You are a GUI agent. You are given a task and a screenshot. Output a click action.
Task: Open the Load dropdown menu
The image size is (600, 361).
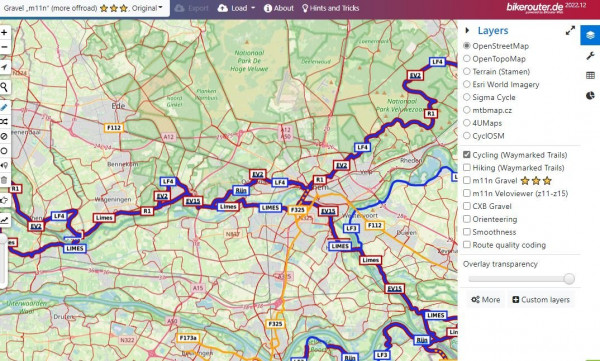tap(236, 8)
